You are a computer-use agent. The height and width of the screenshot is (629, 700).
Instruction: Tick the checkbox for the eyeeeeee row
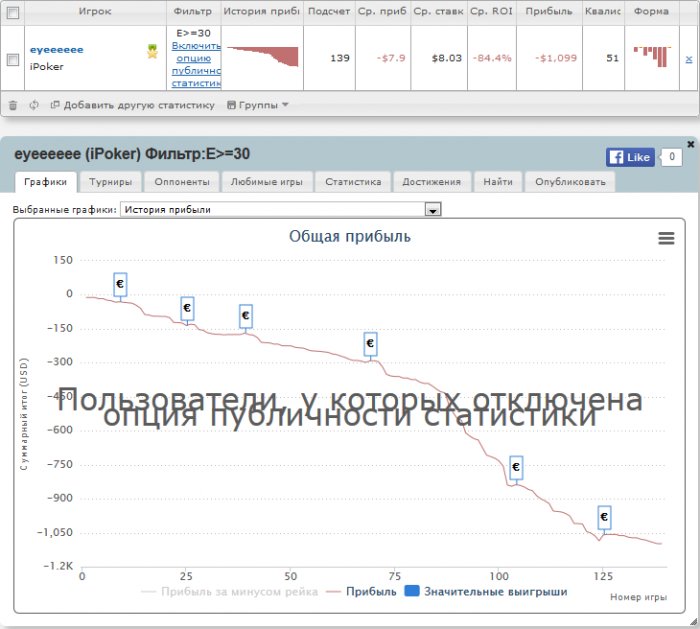[13, 59]
